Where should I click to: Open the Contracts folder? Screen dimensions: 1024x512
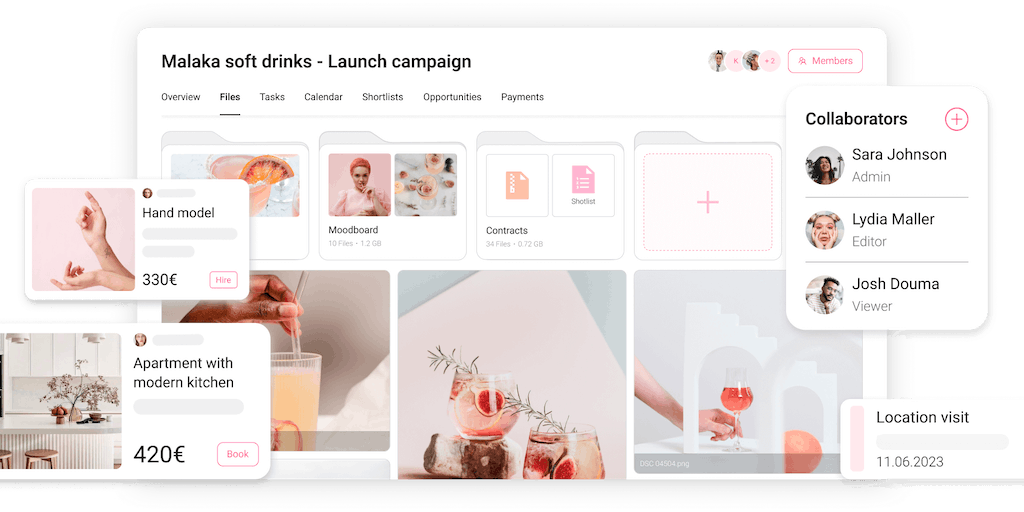click(x=550, y=196)
